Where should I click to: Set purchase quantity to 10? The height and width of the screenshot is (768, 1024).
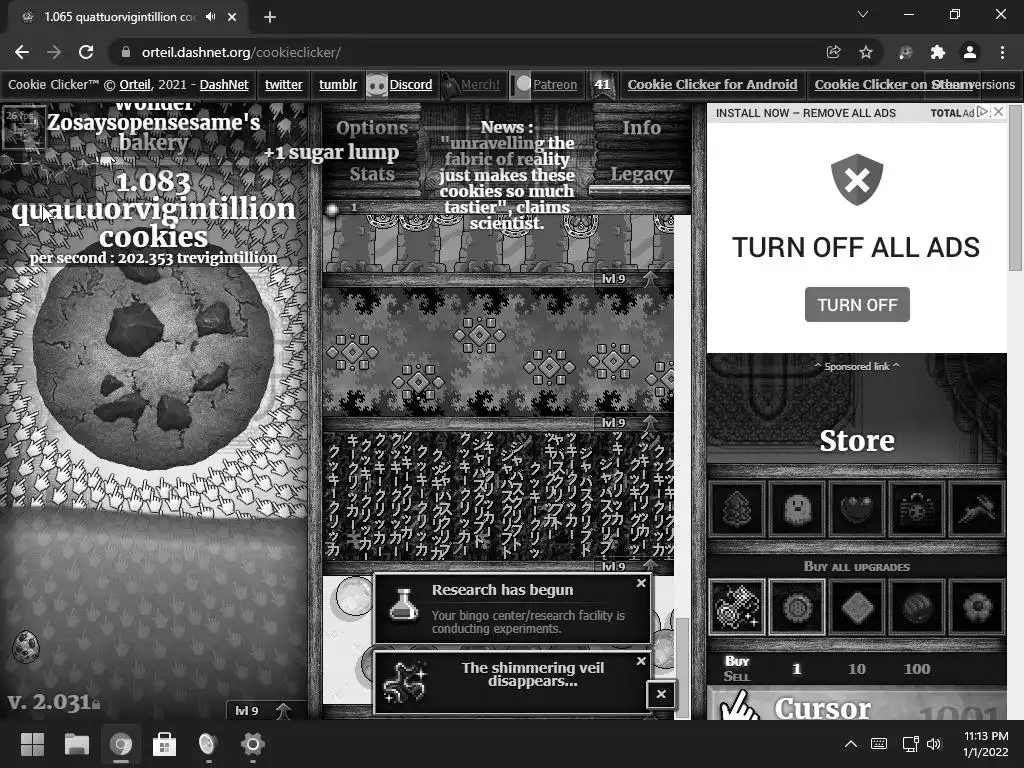pyautogui.click(x=857, y=669)
